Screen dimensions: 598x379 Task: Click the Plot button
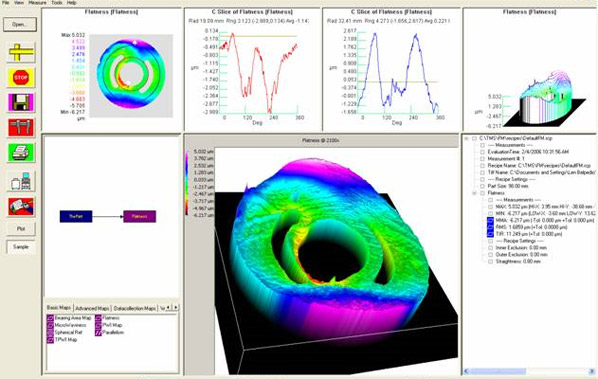pyautogui.click(x=21, y=229)
